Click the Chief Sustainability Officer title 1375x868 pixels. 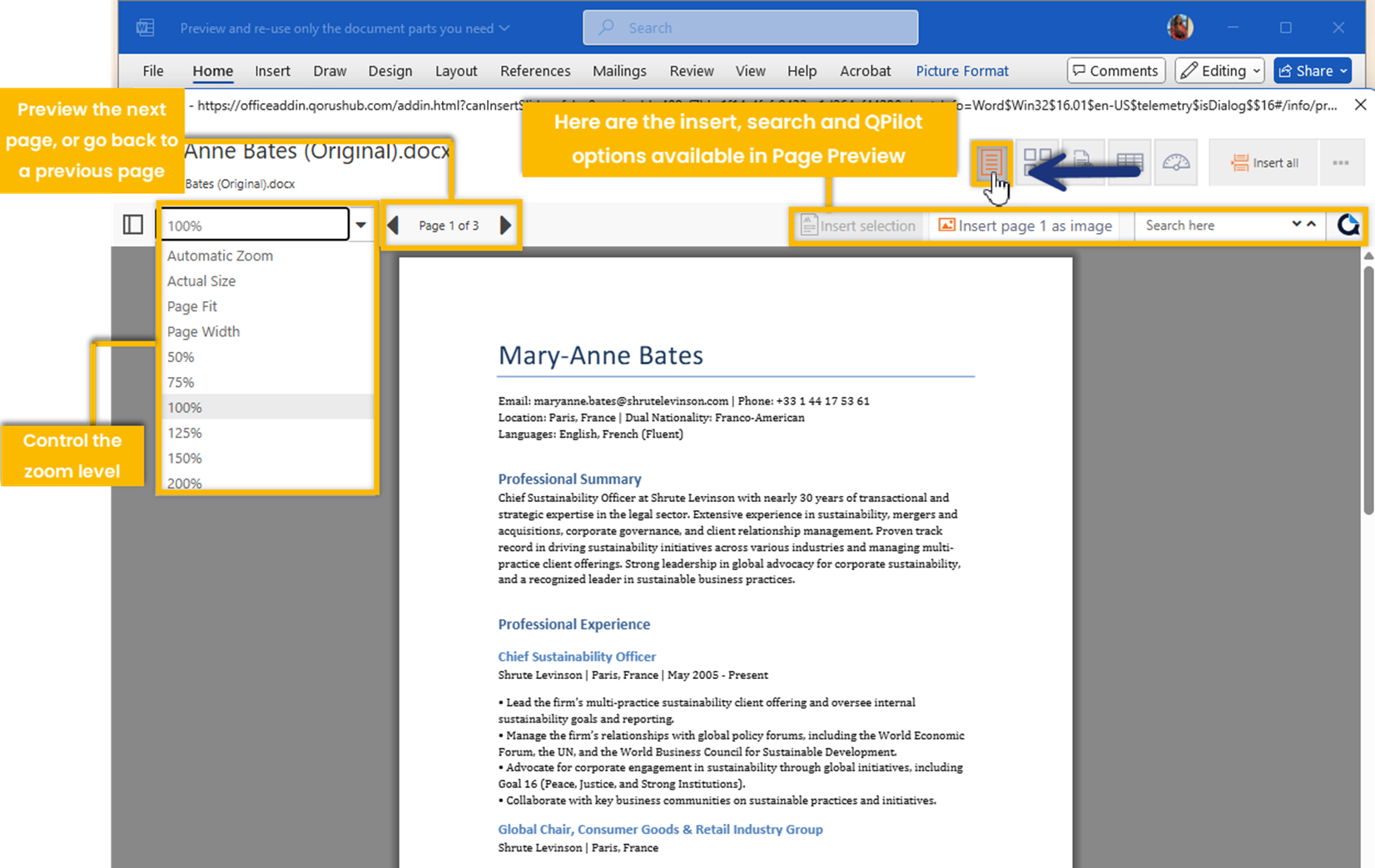(577, 657)
